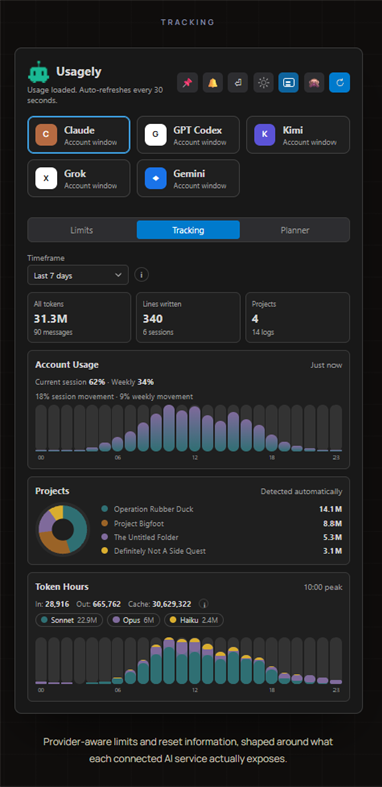Click the 14.1M project value
Viewport: 382px width, 787px height.
(x=330, y=509)
